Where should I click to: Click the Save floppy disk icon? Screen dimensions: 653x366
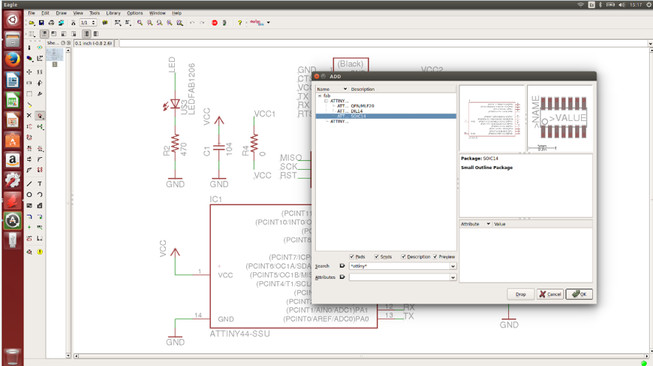tap(42, 22)
